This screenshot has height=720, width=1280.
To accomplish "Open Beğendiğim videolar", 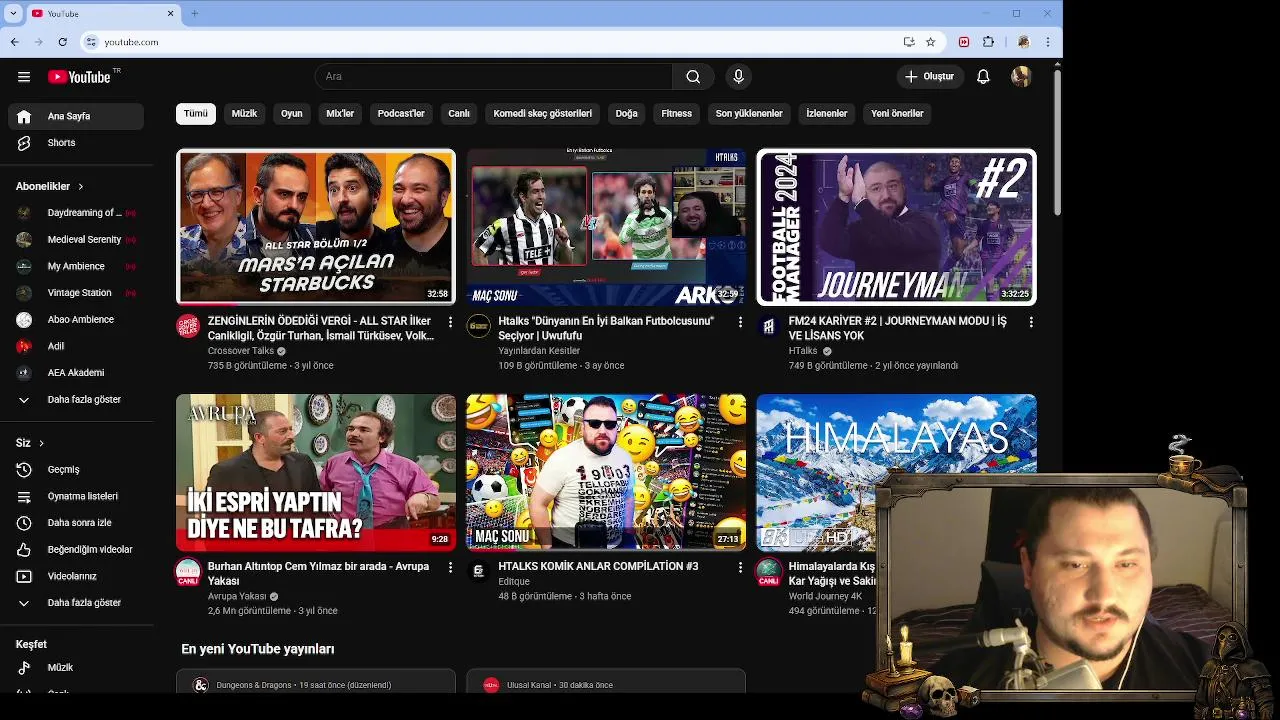I will click(76, 550).
